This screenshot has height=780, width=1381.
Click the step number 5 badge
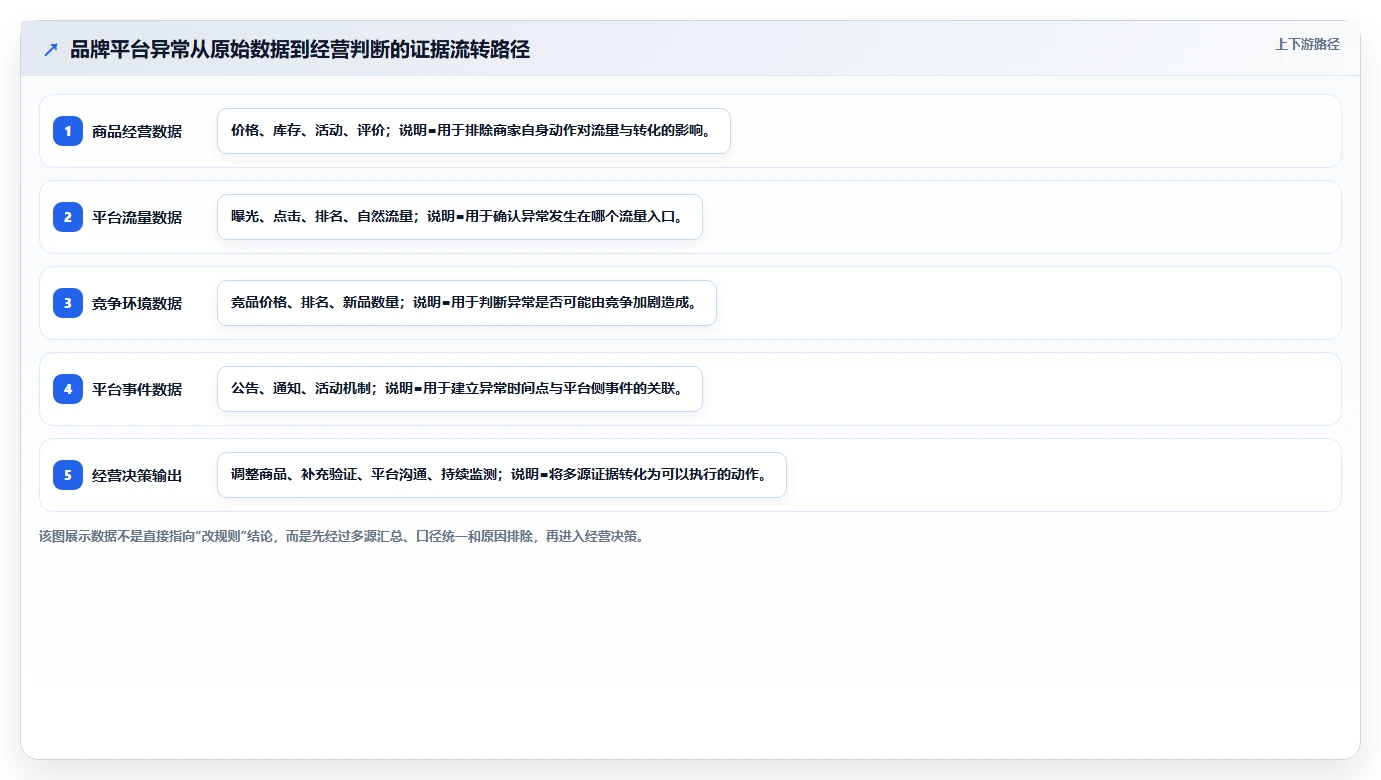point(68,475)
